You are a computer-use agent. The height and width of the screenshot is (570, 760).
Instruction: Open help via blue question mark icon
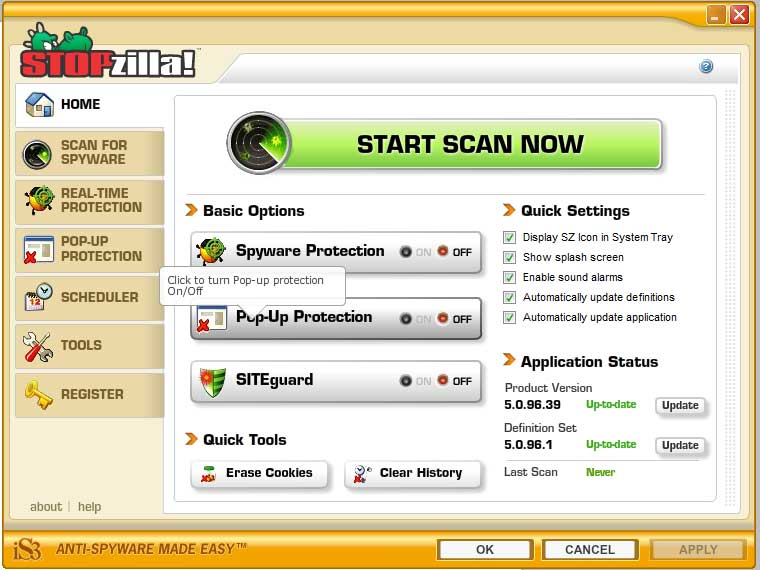point(706,66)
